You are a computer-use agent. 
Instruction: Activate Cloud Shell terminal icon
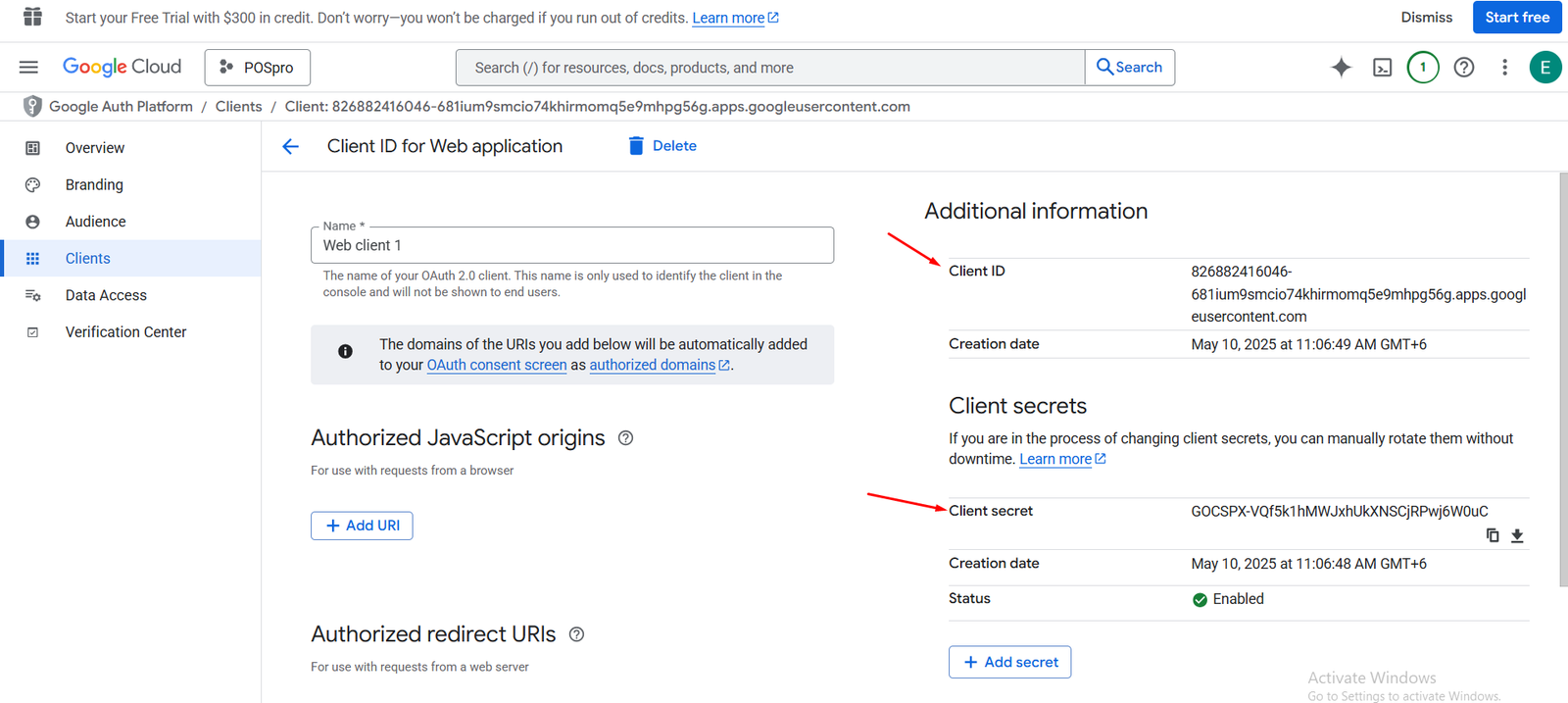point(1382,67)
